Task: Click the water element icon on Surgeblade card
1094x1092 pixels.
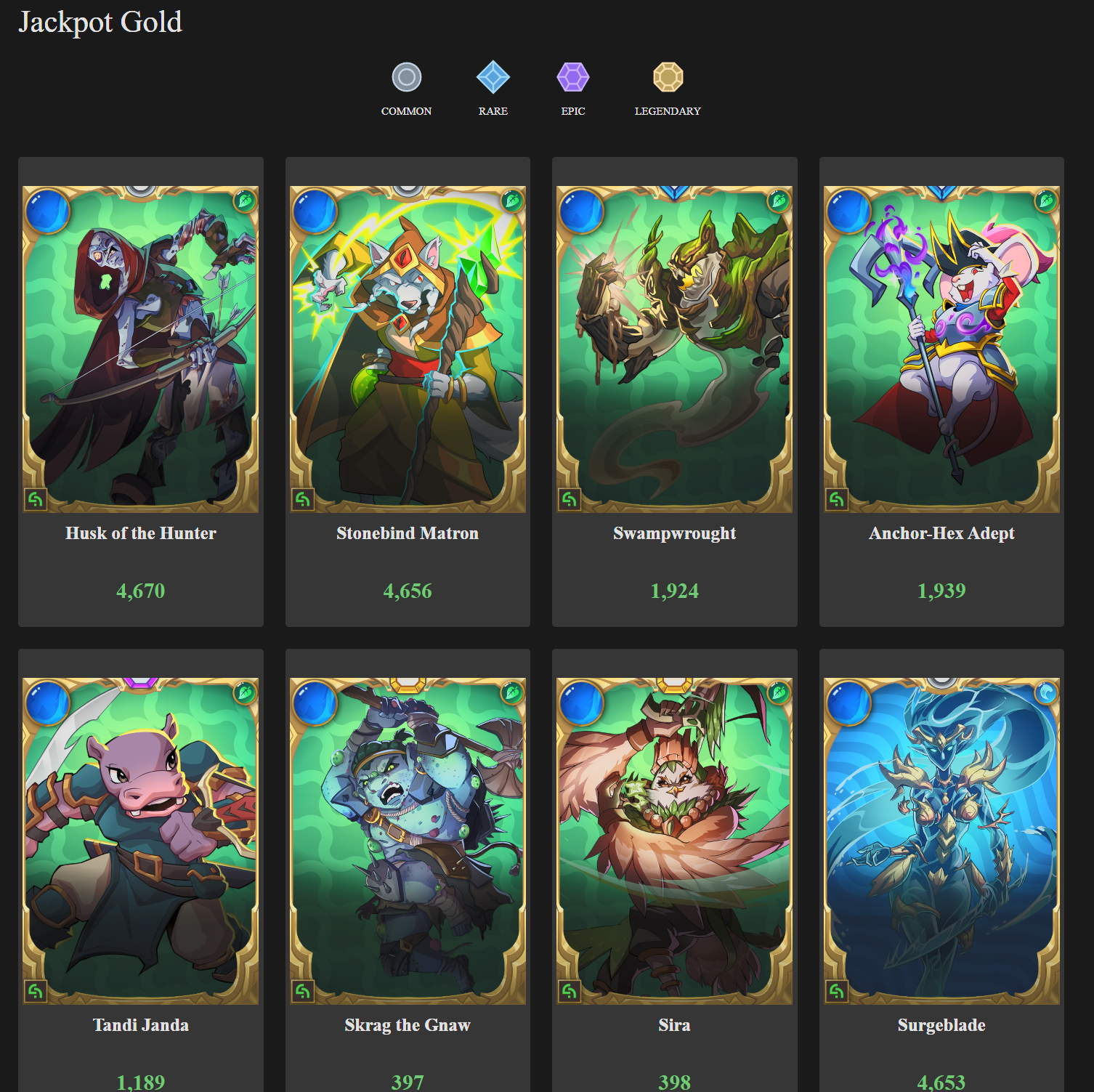Action: click(1046, 691)
